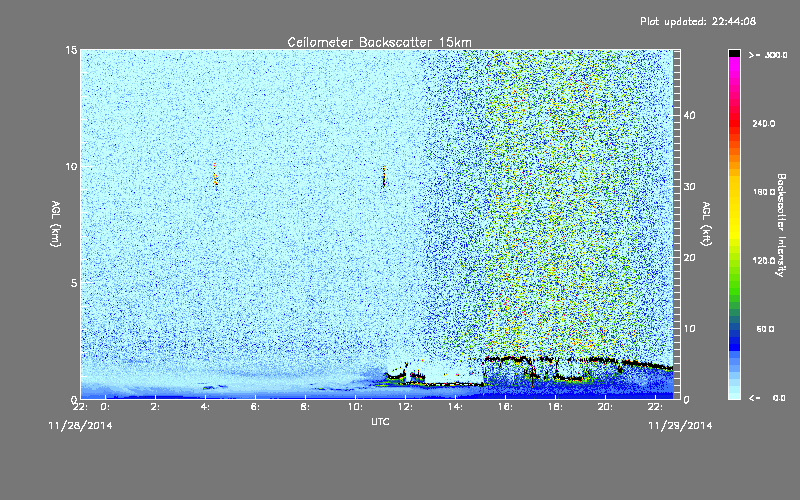Click the 'Plot updated: 22:44:08' timestamp

coord(698,21)
